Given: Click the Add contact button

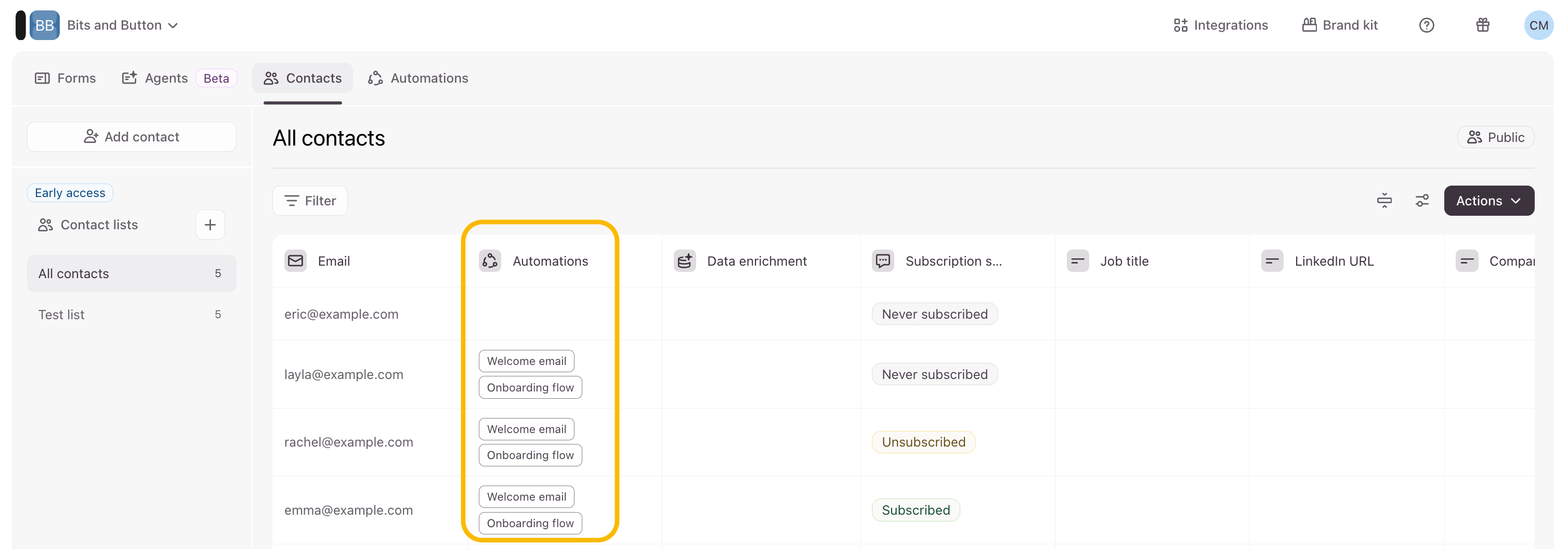Looking at the screenshot, I should point(132,137).
